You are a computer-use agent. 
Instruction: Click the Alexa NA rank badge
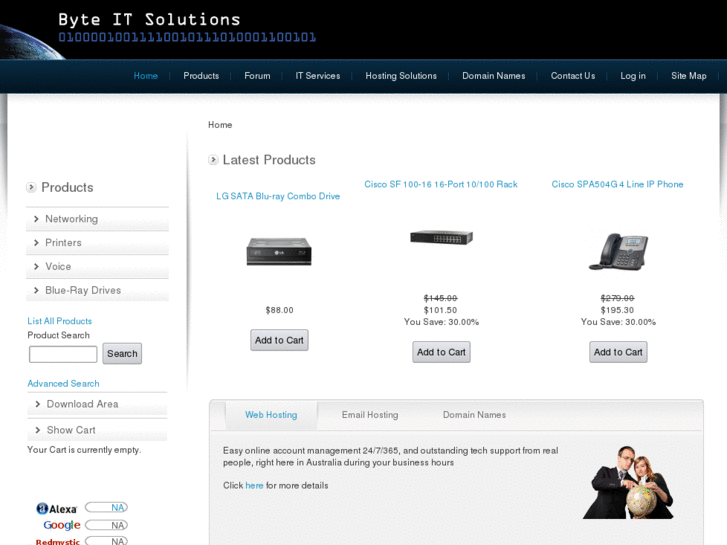coord(106,508)
